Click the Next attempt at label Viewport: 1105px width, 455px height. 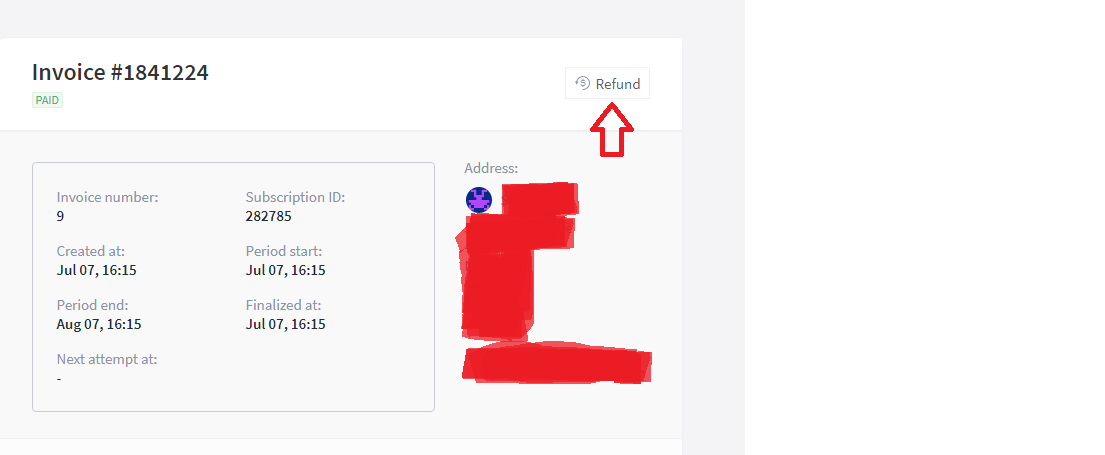point(107,359)
